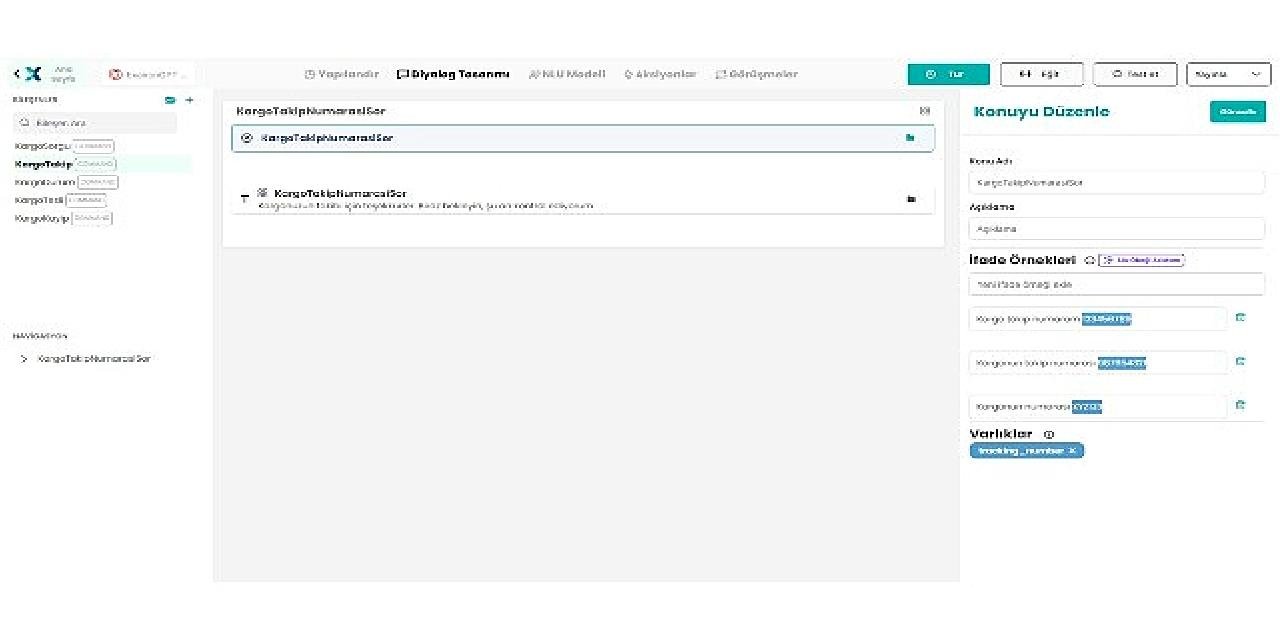1280x640 pixels.
Task: Click the folder icon on the highlighted KargoTakipNumarasiSor row
Action: [x=910, y=138]
